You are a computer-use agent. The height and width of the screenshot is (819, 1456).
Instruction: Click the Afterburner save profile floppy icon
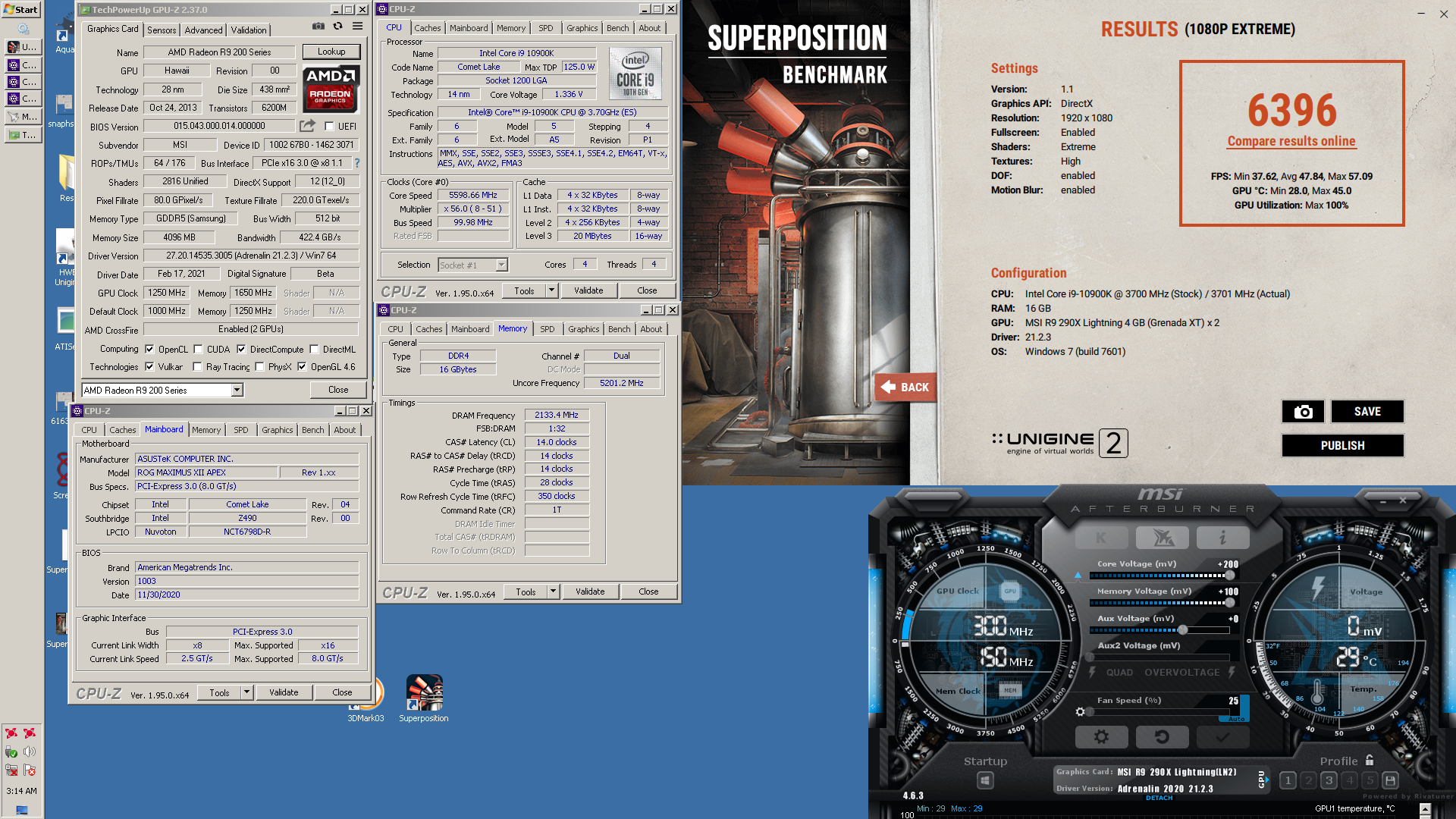pyautogui.click(x=1390, y=780)
